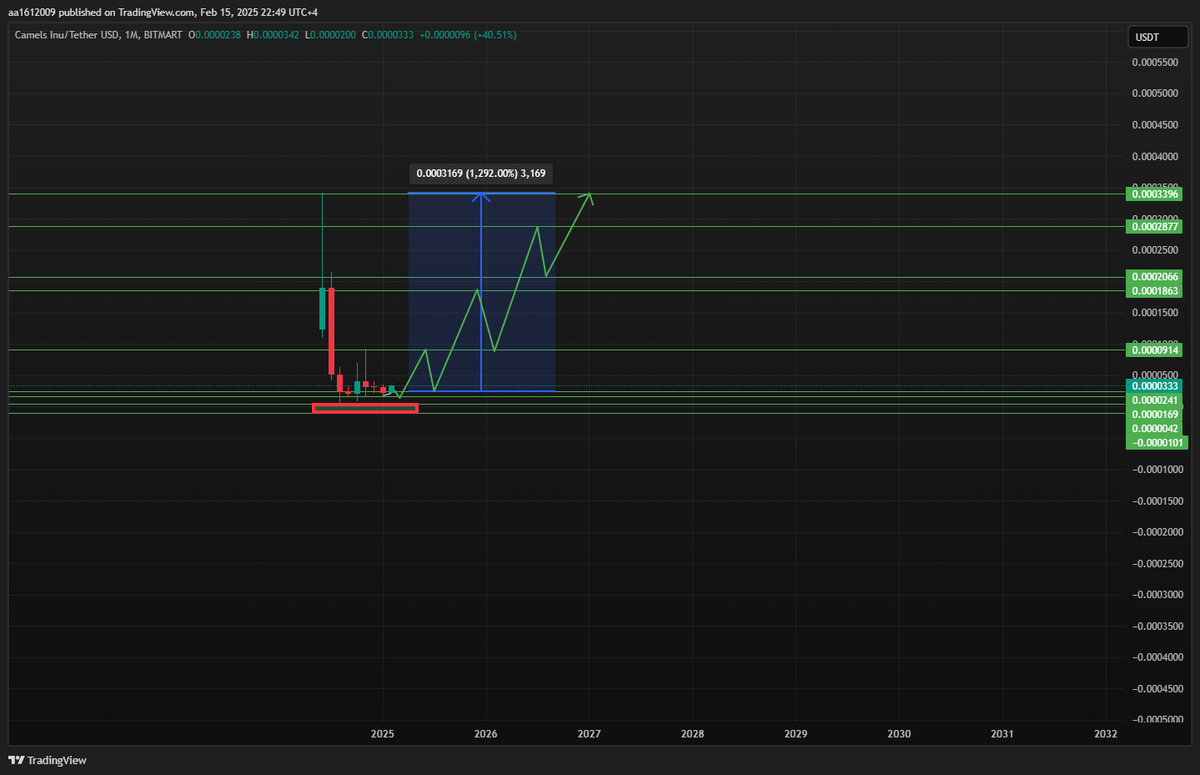The height and width of the screenshot is (775, 1200).
Task: Select the 0.0003396 price line label
Action: (1155, 194)
